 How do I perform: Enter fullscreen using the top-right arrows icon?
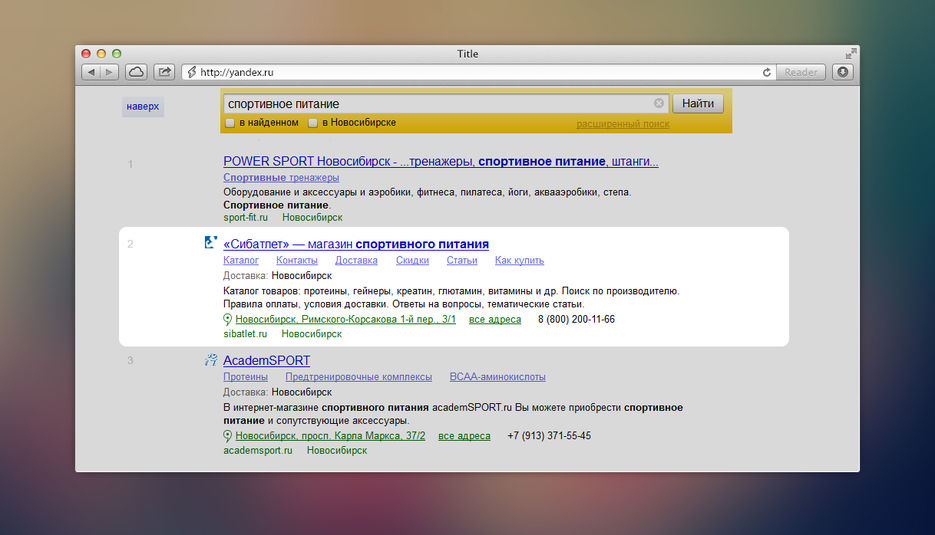point(850,54)
